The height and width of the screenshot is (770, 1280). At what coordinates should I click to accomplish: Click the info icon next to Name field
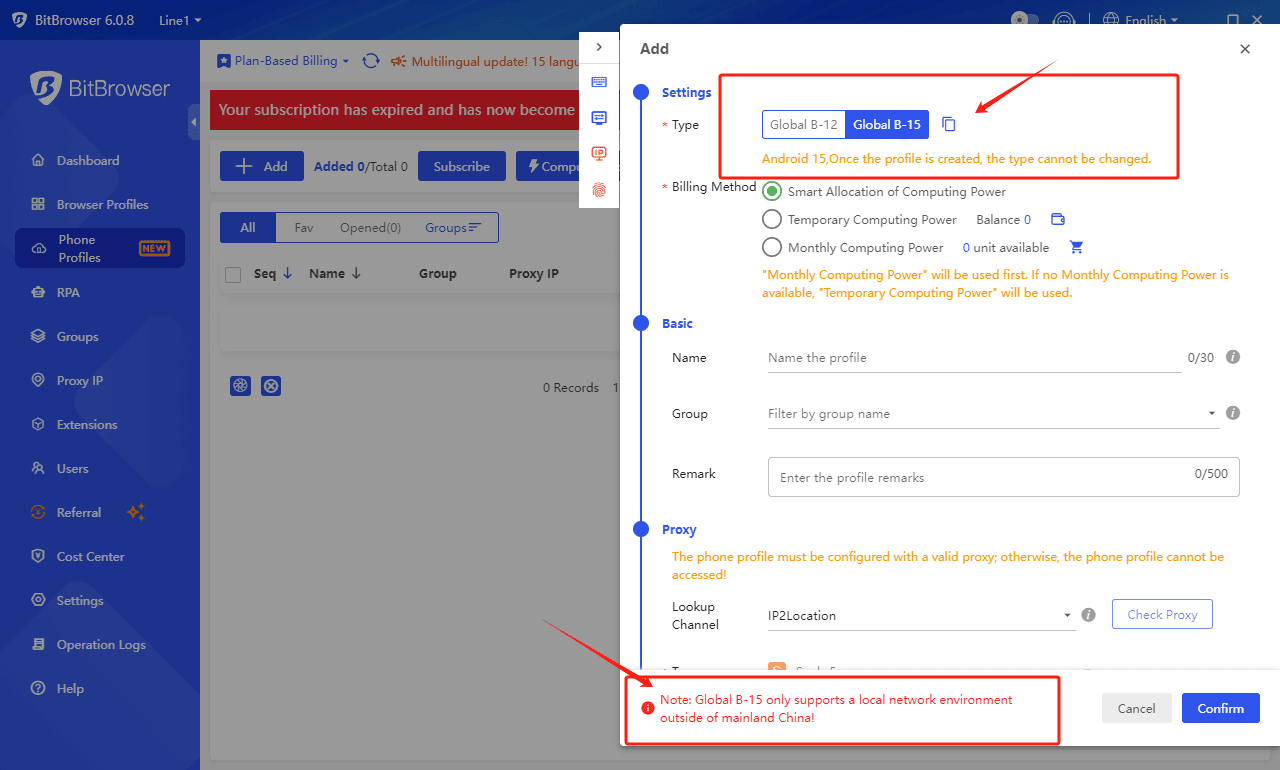(x=1233, y=356)
